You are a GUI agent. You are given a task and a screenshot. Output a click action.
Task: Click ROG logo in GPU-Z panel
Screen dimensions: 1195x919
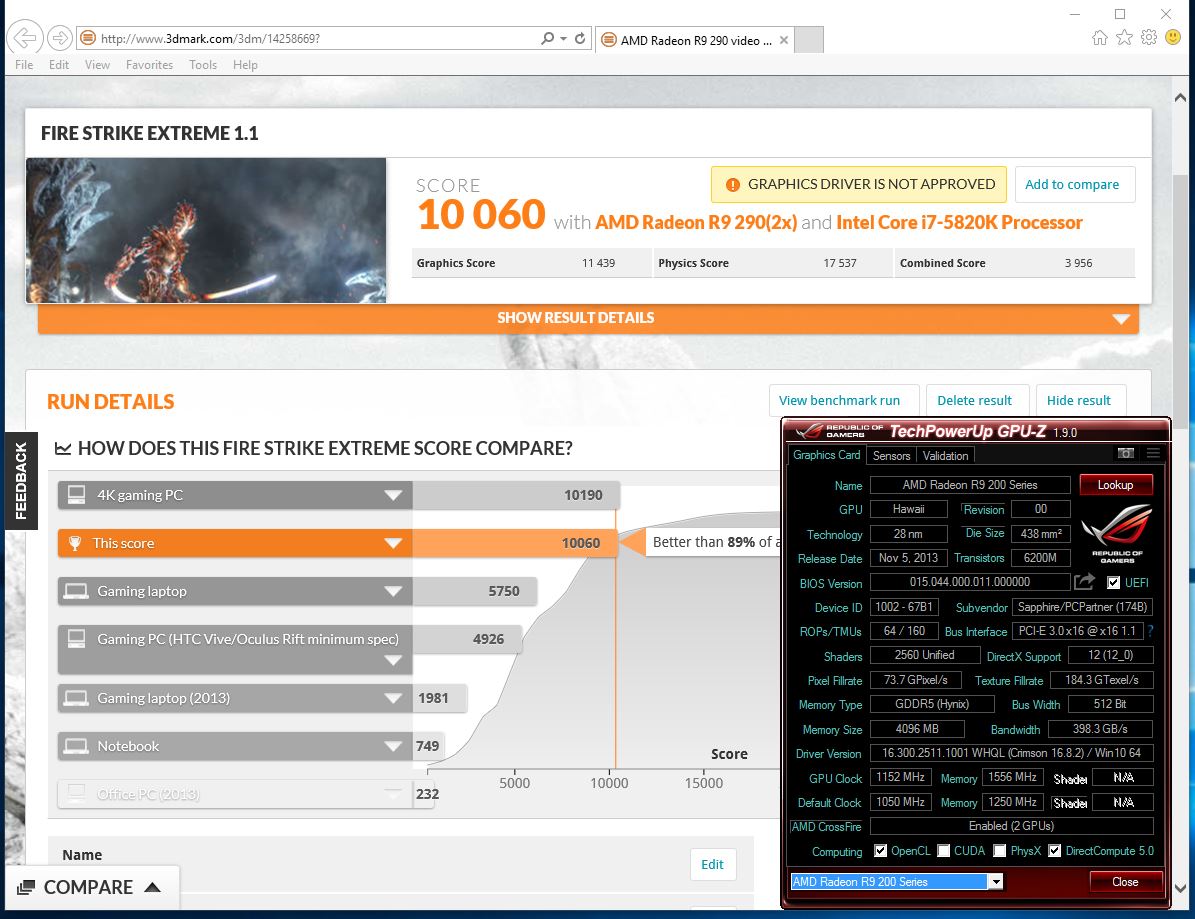[x=1117, y=533]
